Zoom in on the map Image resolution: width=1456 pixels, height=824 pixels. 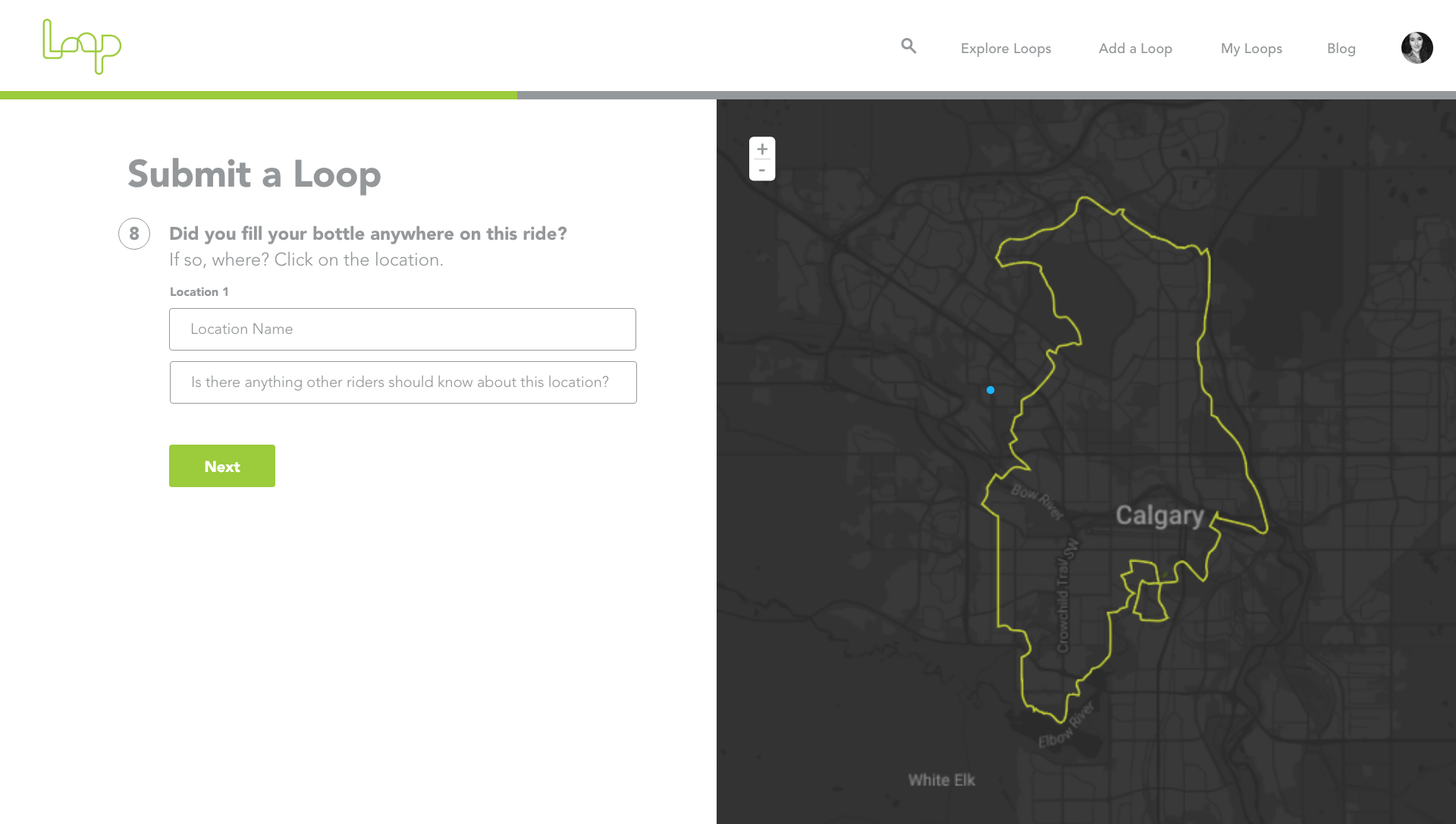(x=762, y=149)
